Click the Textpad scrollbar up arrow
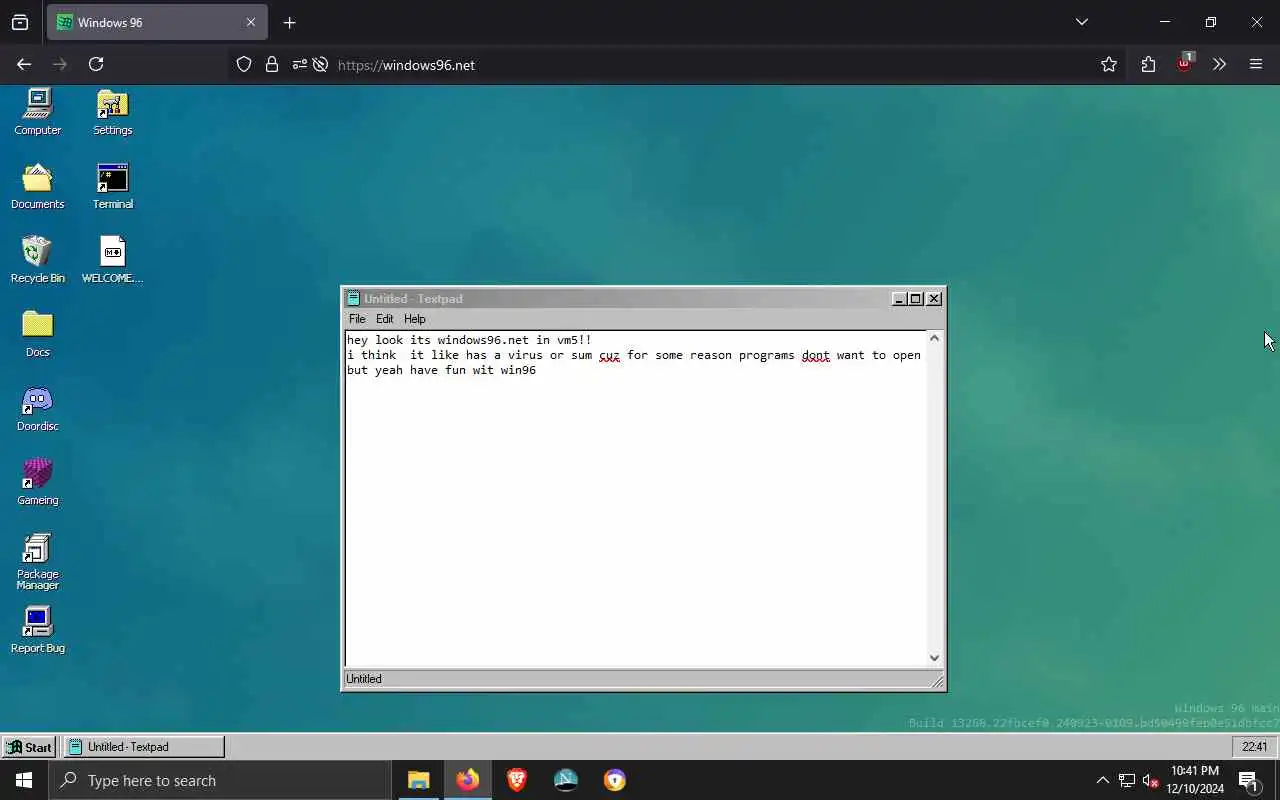 pyautogui.click(x=935, y=338)
